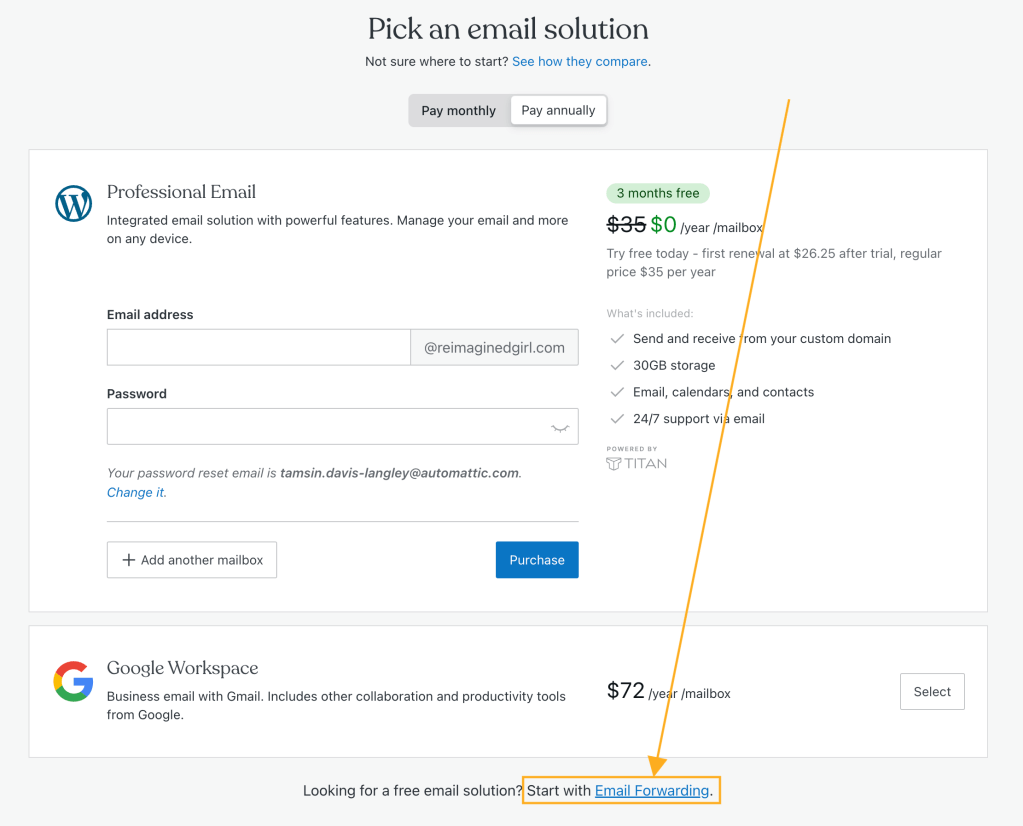Switch billing to Pay monthly
Image resolution: width=1023 pixels, height=826 pixels.
[459, 110]
